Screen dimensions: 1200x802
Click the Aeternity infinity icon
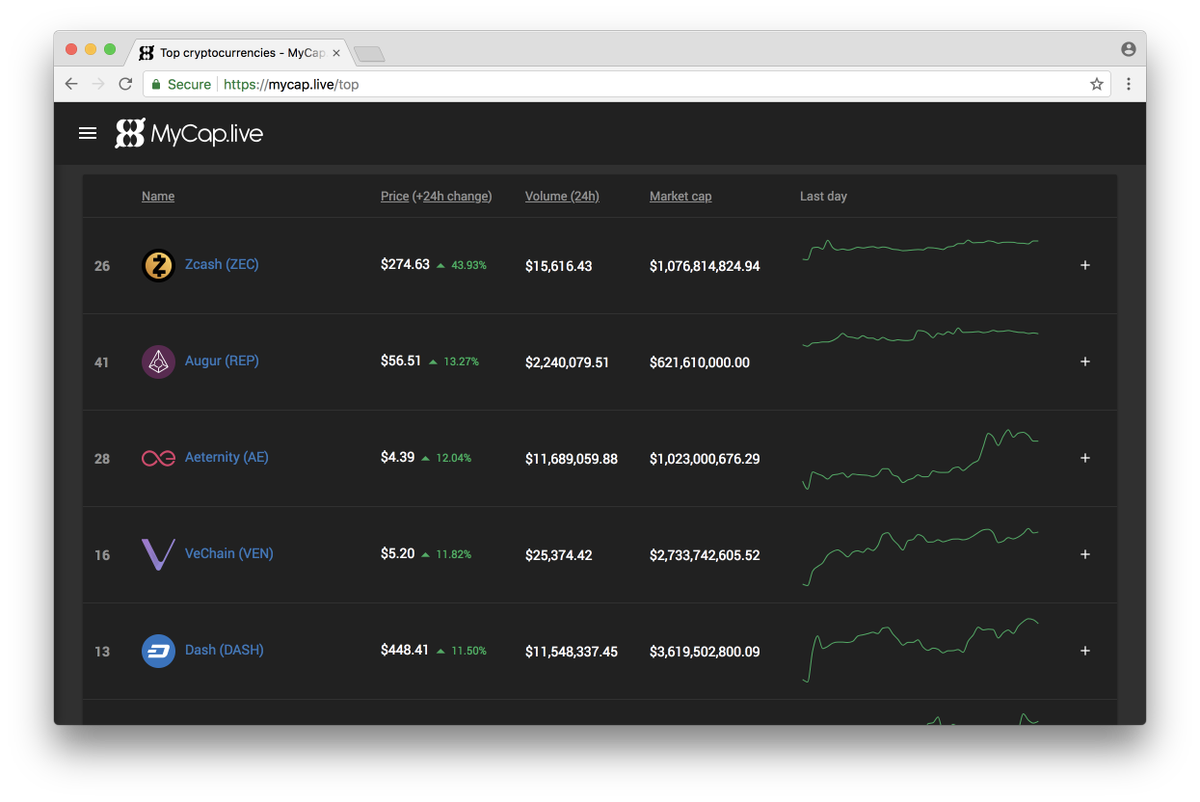[x=158, y=458]
